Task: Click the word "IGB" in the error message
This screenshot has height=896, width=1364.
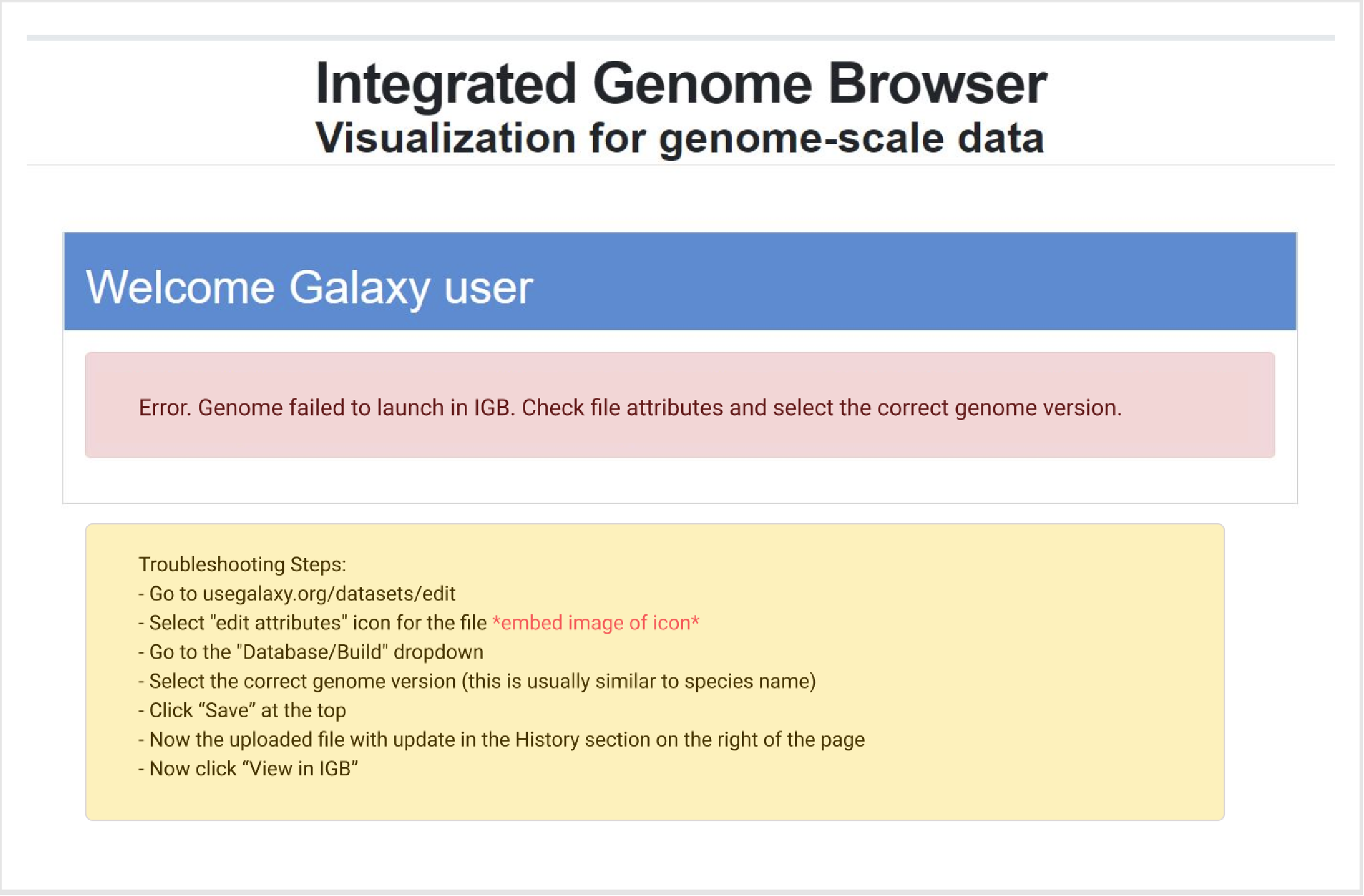Action: click(491, 407)
